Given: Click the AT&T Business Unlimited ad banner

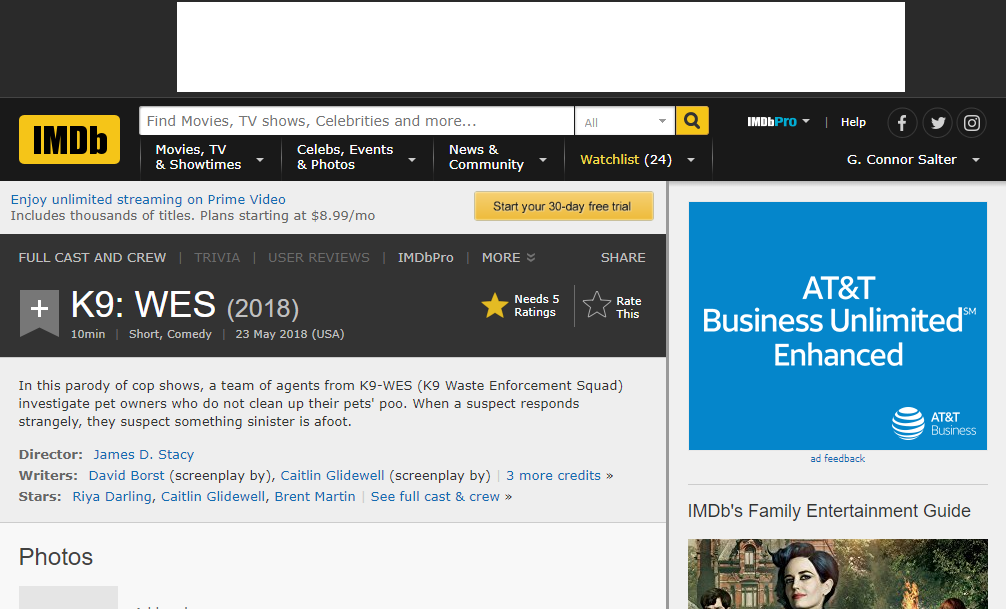Looking at the screenshot, I should pyautogui.click(x=837, y=325).
